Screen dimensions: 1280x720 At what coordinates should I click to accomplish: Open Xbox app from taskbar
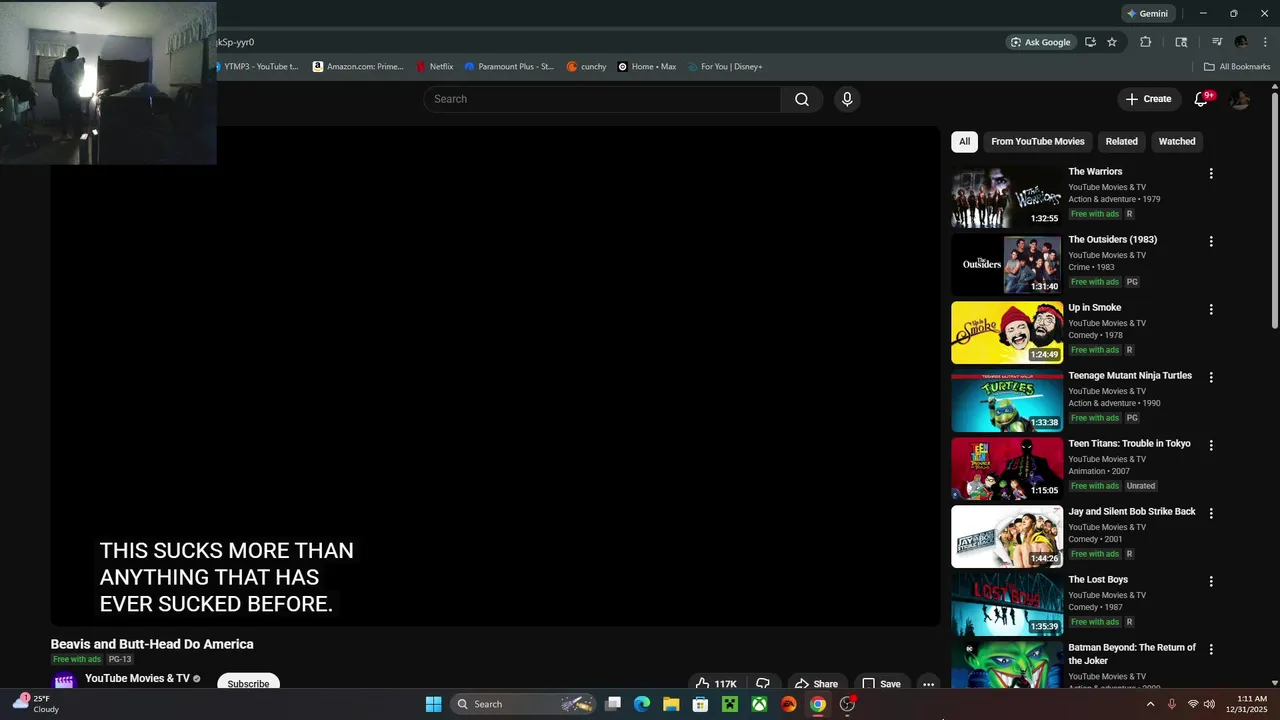(x=759, y=704)
